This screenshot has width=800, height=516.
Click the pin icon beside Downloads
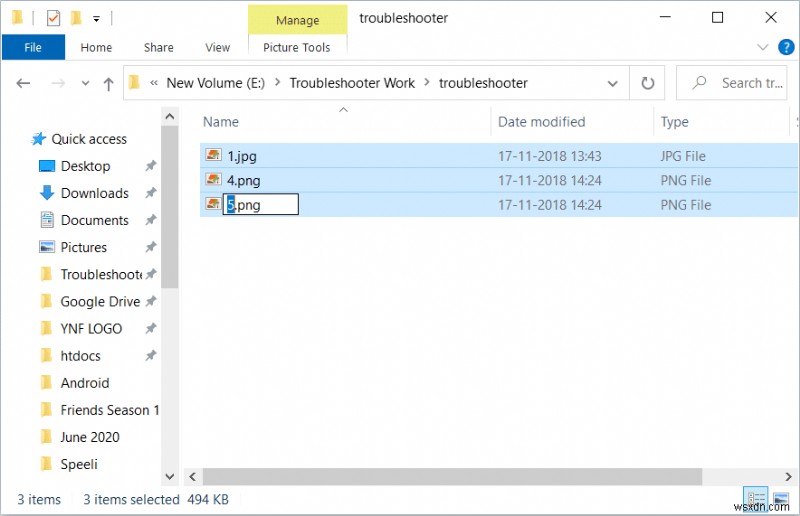151,193
